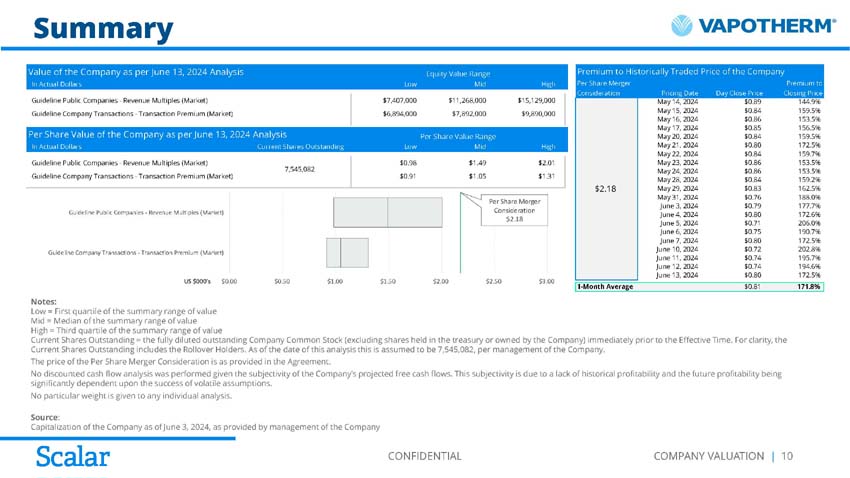850x478 pixels.
Task: Select the 1-Month Average row label
Action: click(609, 287)
